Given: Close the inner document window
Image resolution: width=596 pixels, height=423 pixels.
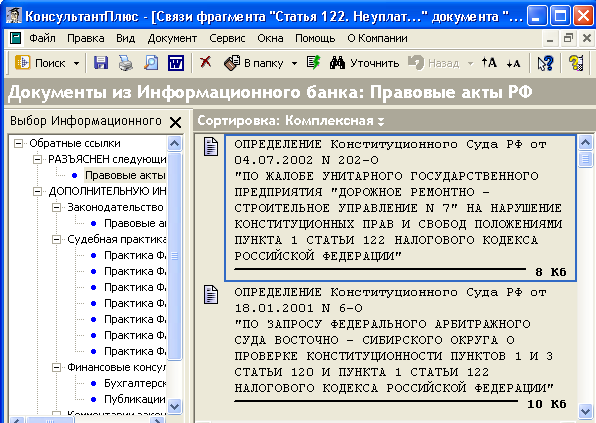Looking at the screenshot, I should (x=586, y=38).
